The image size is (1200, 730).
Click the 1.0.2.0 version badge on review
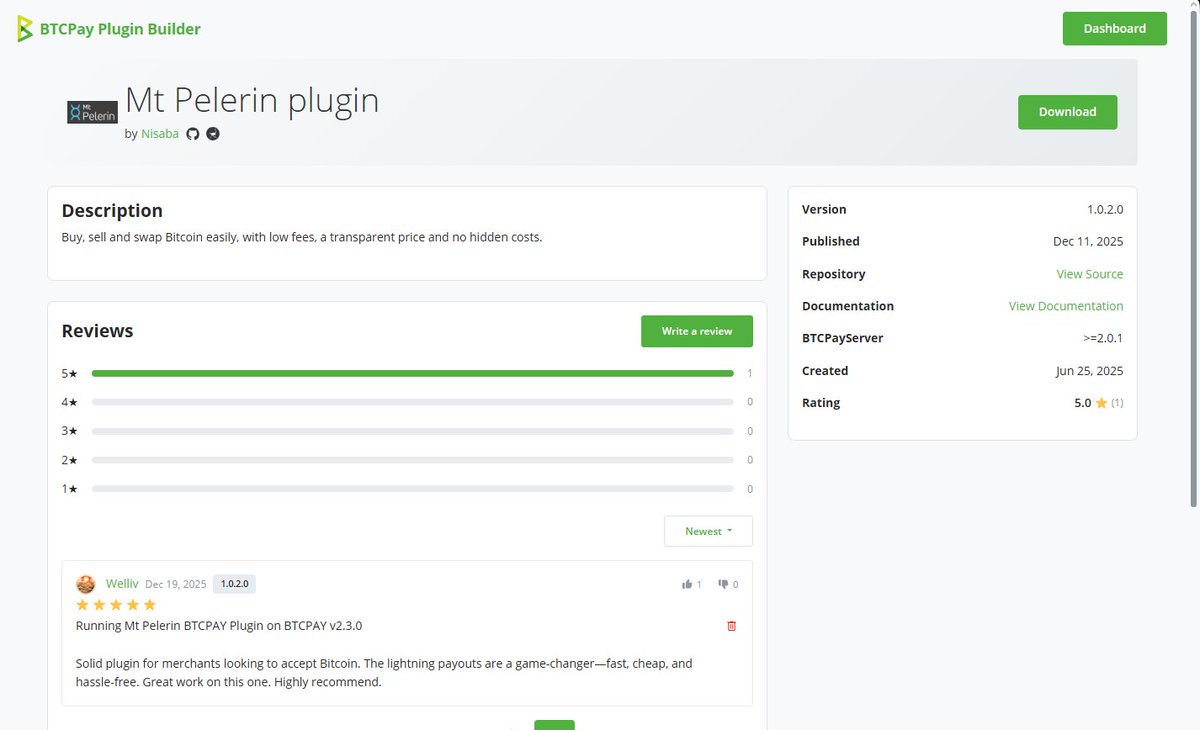(235, 584)
